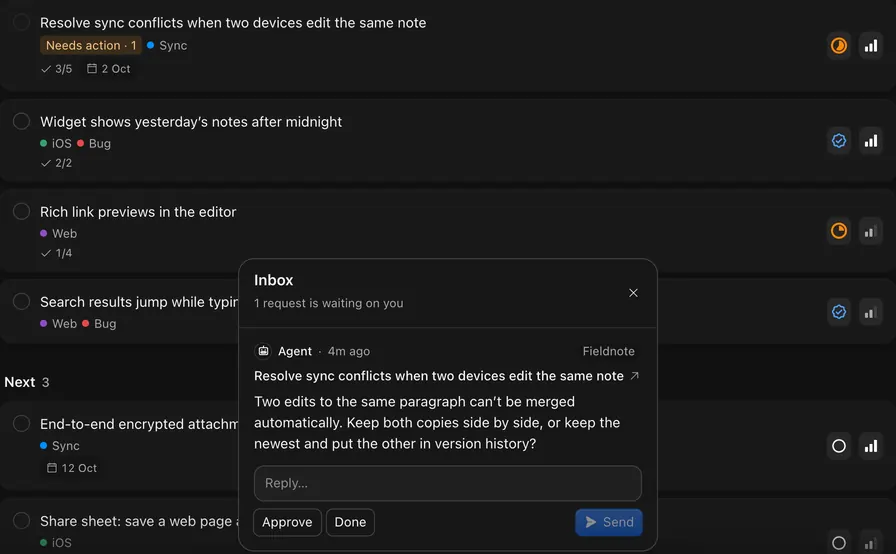Screen dimensions: 896x554
Task: Select the 12 Oct due date
Action: tap(72, 468)
